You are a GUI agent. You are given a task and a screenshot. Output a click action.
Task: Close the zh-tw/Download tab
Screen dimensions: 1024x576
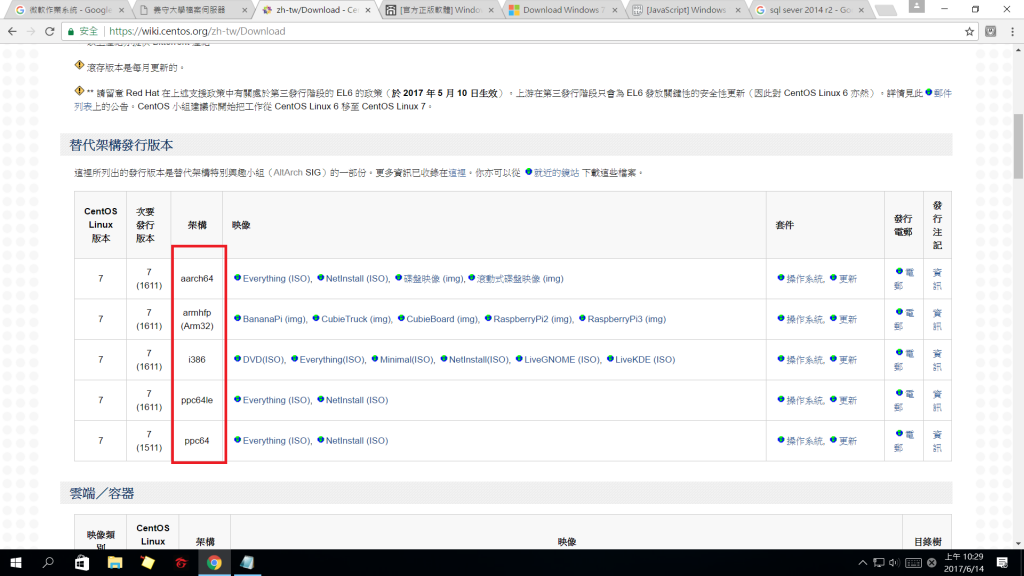click(x=368, y=10)
